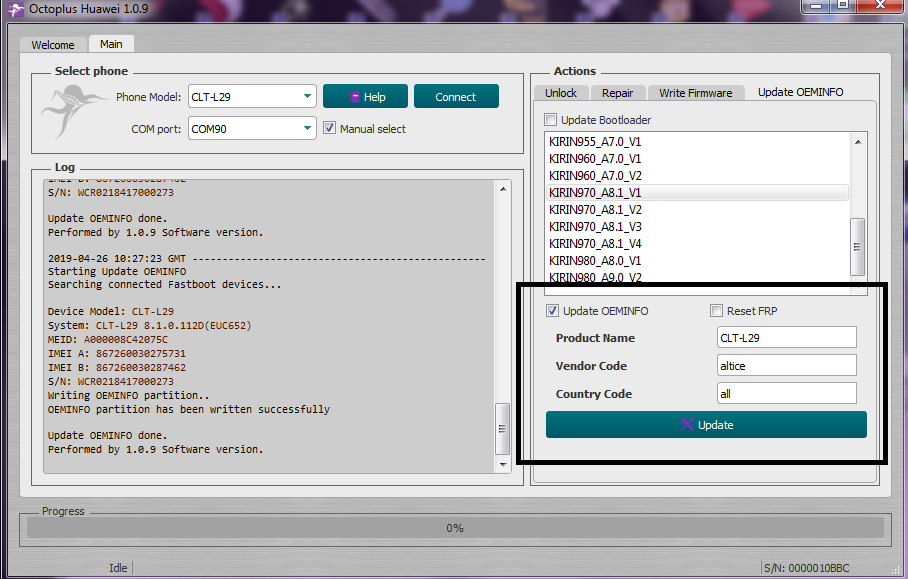908x579 pixels.
Task: Select KIRIN980_A8.0_V1 in the list
Action: click(x=698, y=261)
